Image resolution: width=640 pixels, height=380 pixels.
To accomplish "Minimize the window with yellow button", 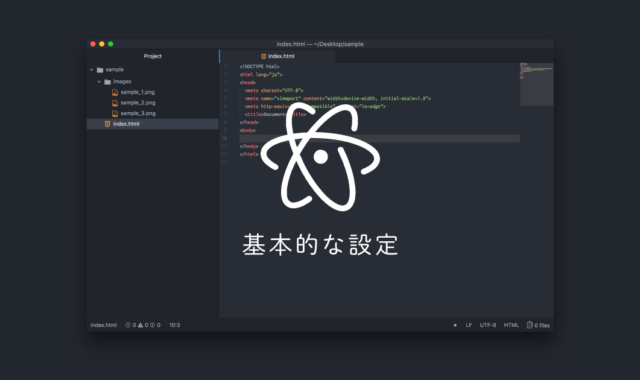I will [102, 44].
